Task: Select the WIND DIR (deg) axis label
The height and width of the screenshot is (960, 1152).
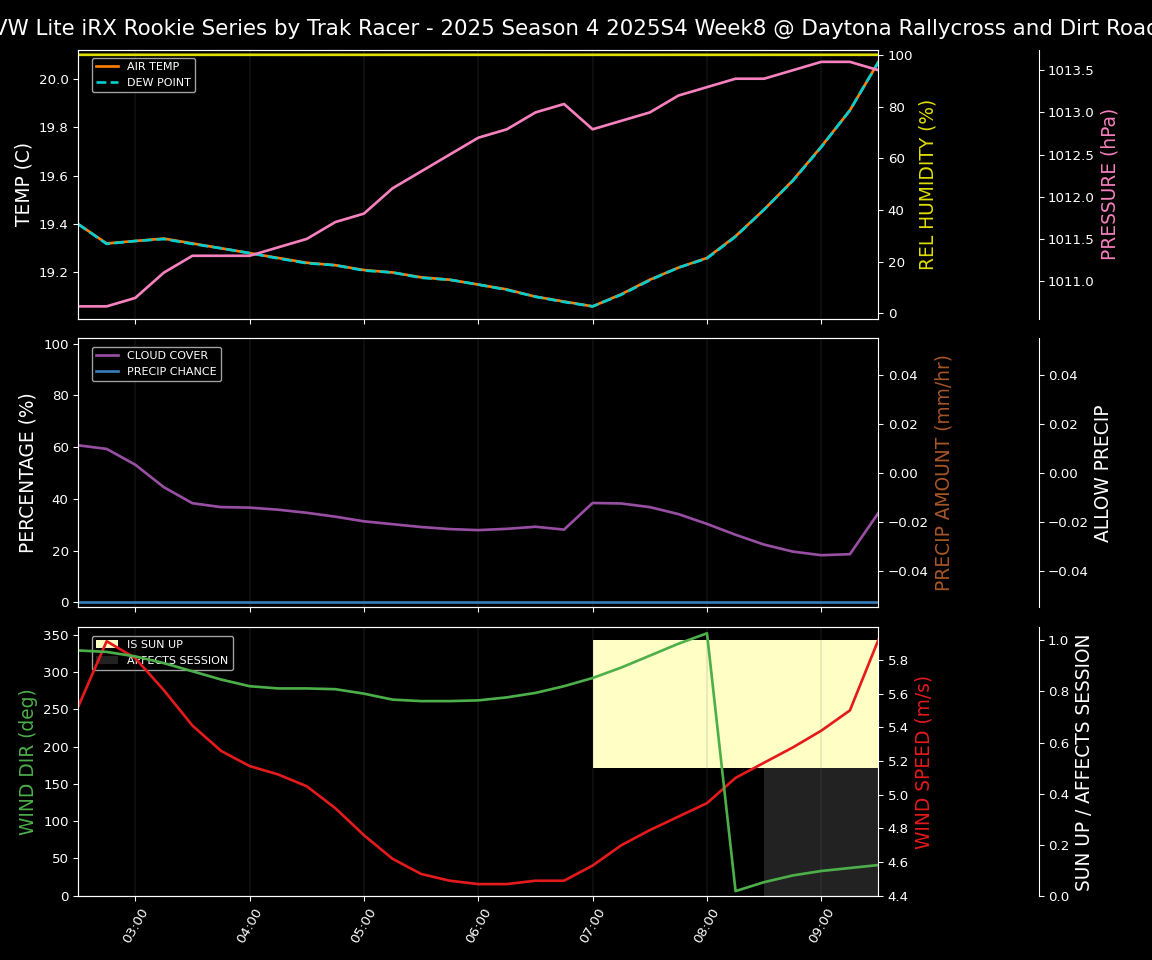Action: [27, 762]
